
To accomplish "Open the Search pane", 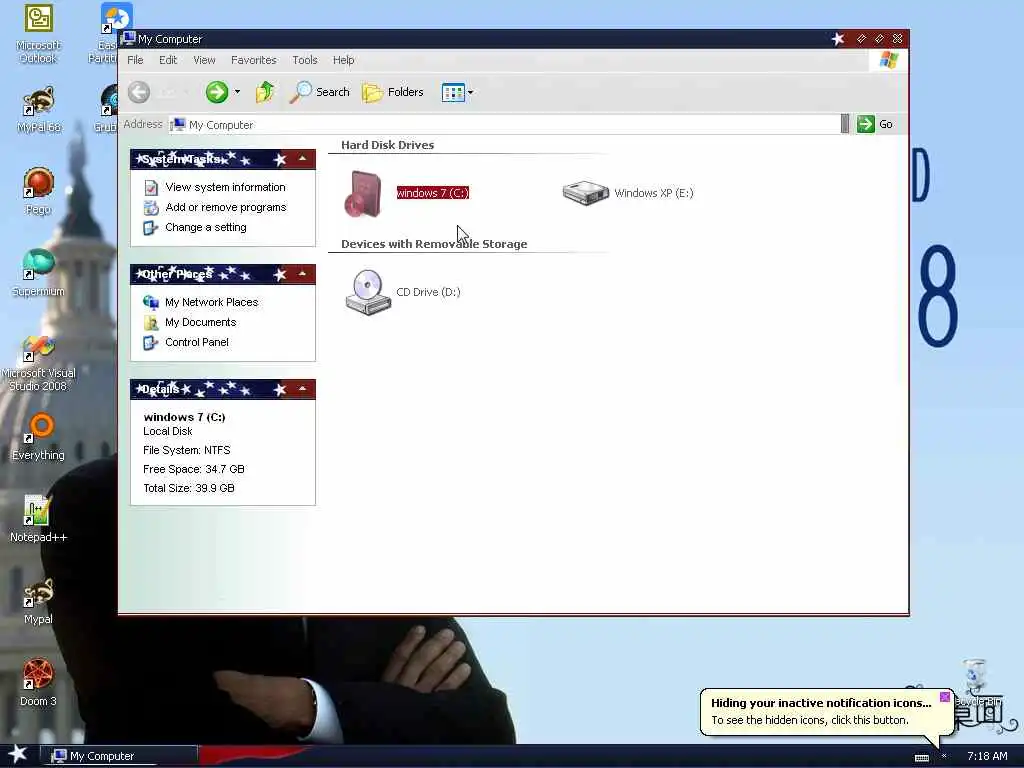I will click(319, 92).
